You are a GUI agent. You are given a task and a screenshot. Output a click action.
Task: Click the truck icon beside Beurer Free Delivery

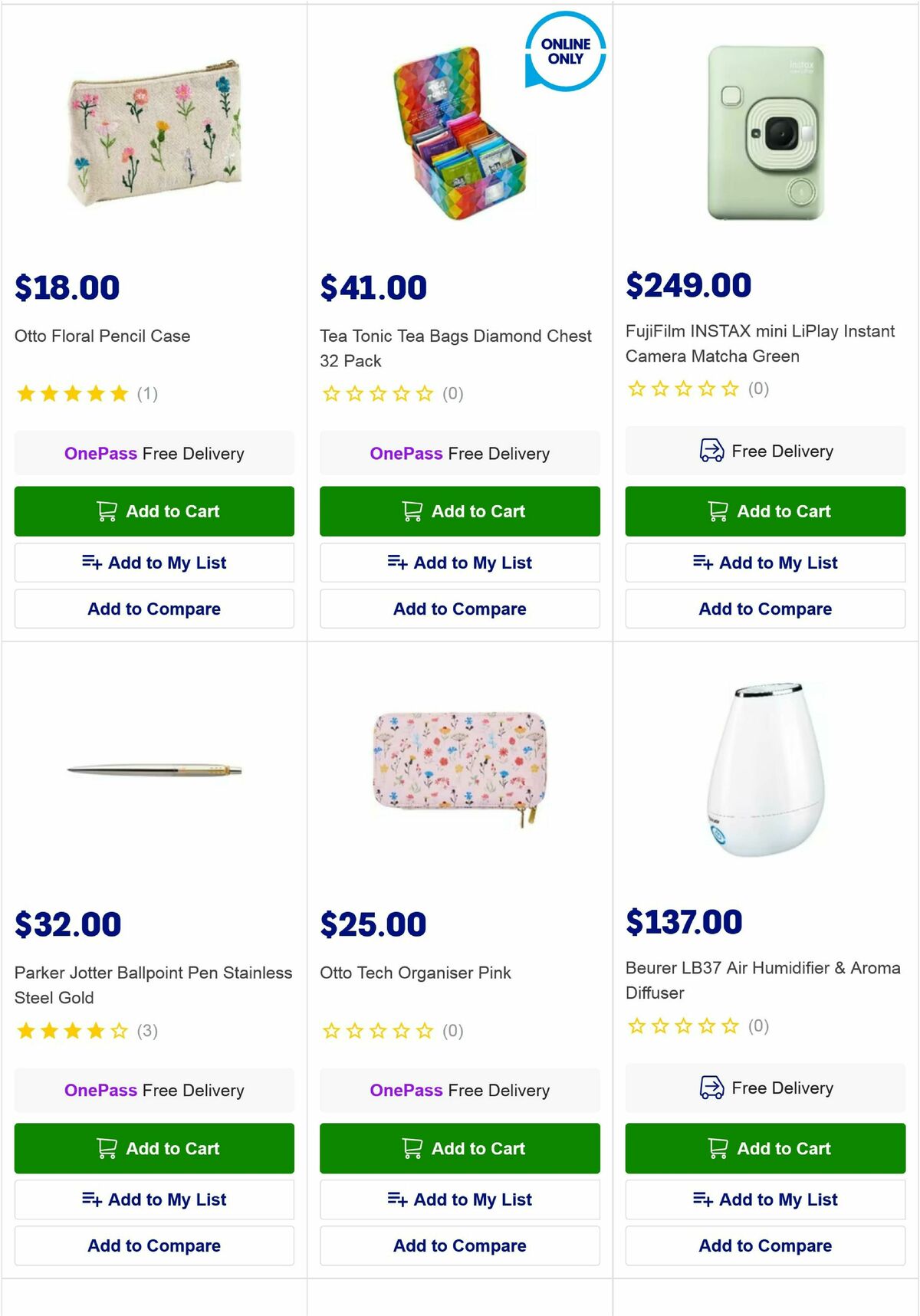(711, 1088)
